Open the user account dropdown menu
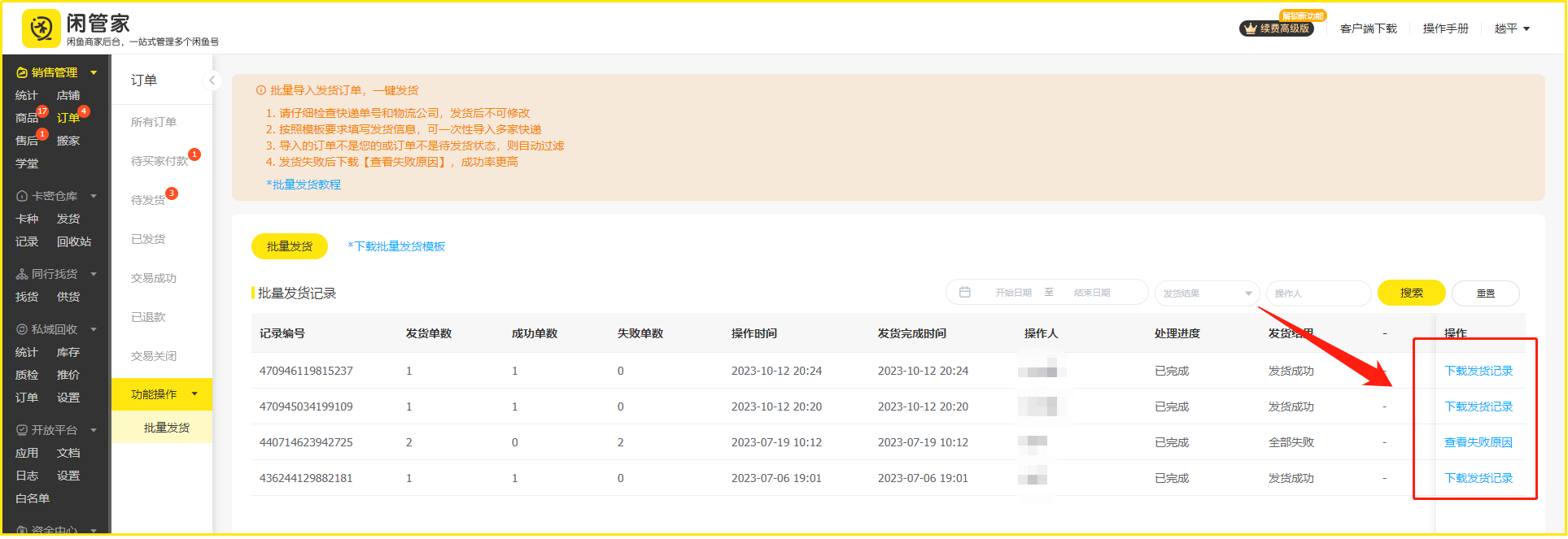1568x539 pixels. click(x=1512, y=28)
